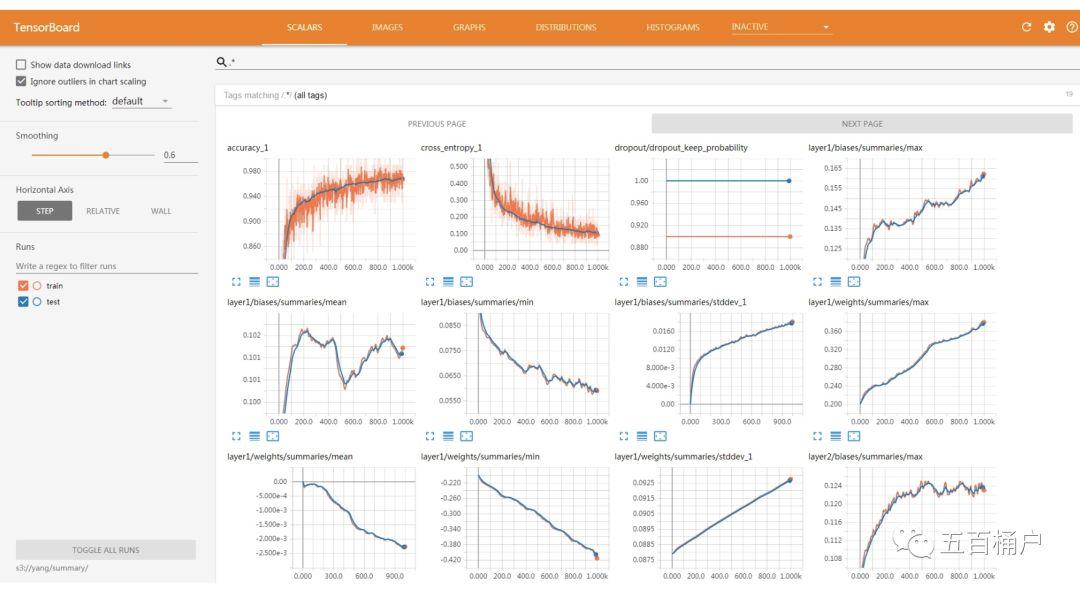This screenshot has width=1080, height=590.
Task: Click the s3://yang/summary/ log directory text
Action: (x=52, y=568)
